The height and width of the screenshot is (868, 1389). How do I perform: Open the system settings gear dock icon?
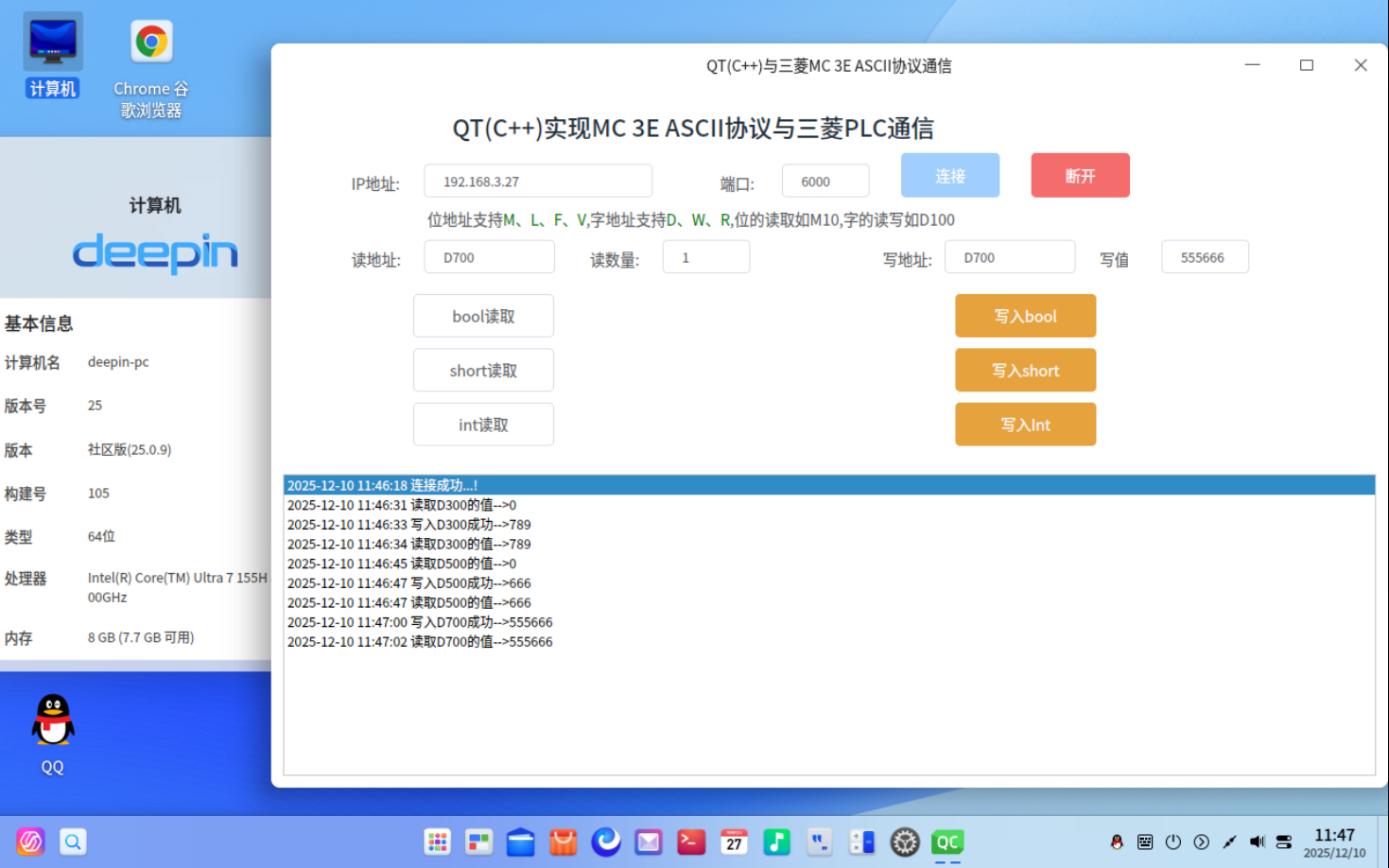(x=905, y=842)
